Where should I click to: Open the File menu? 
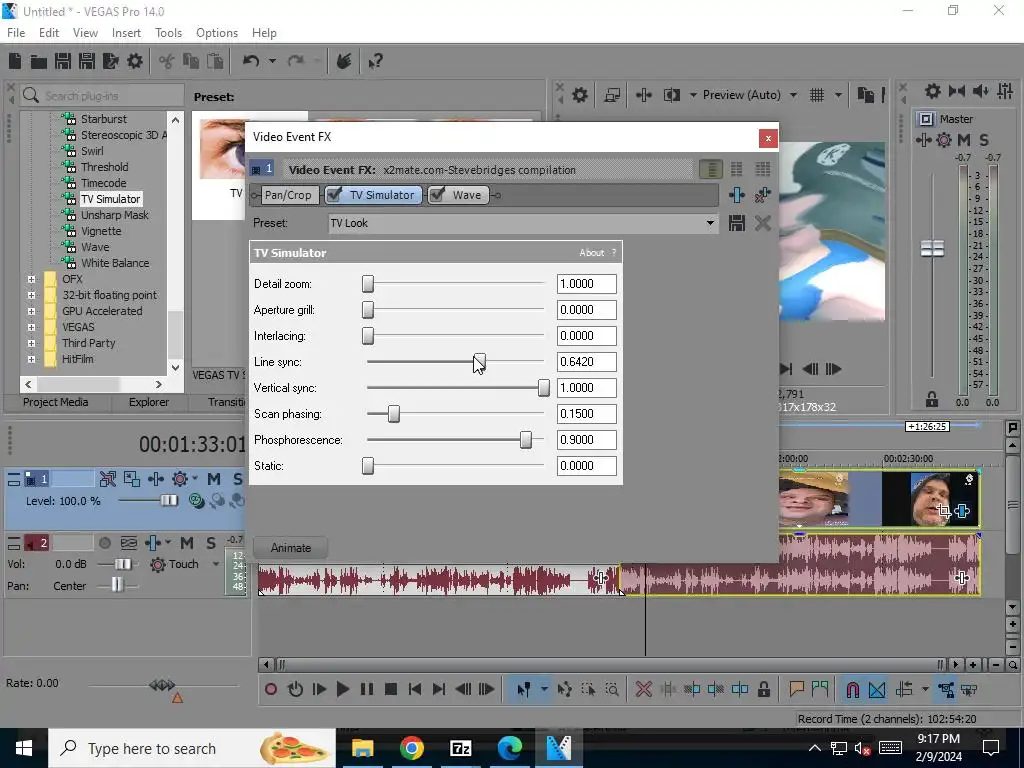point(16,33)
